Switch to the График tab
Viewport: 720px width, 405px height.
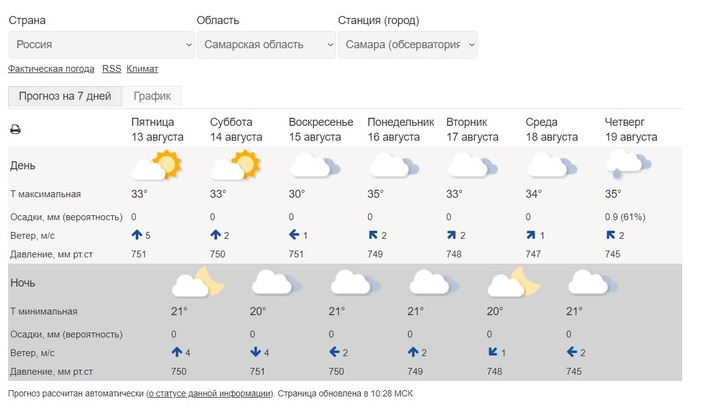(x=152, y=96)
